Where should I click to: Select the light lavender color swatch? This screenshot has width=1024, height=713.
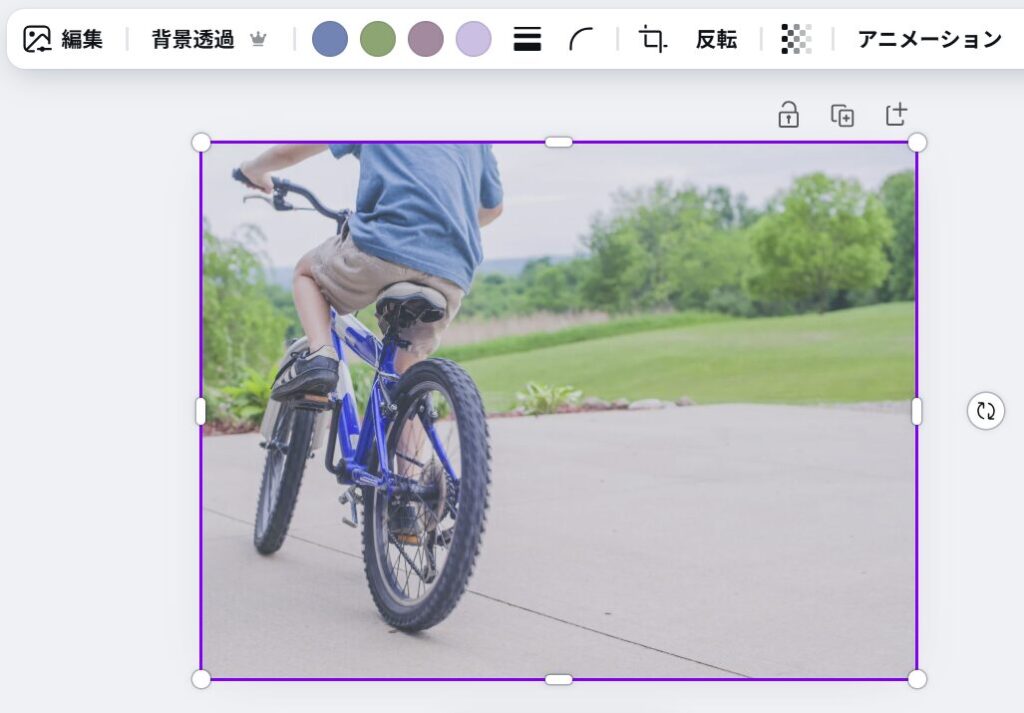point(474,39)
